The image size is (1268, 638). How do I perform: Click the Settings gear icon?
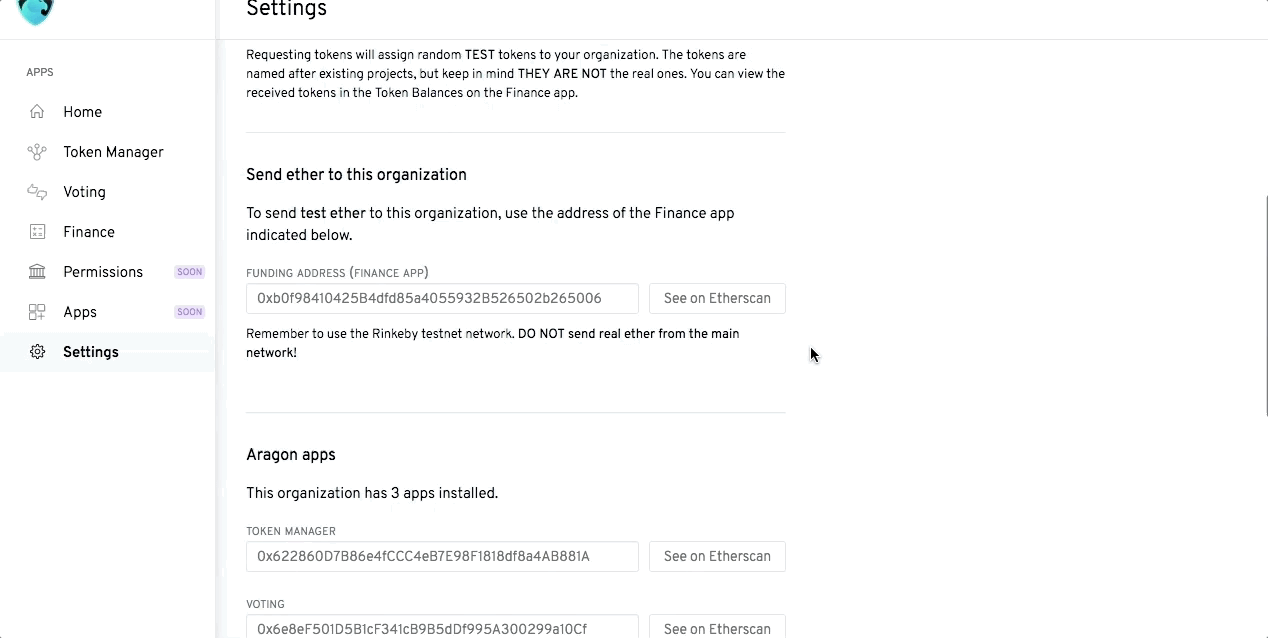pyautogui.click(x=37, y=352)
